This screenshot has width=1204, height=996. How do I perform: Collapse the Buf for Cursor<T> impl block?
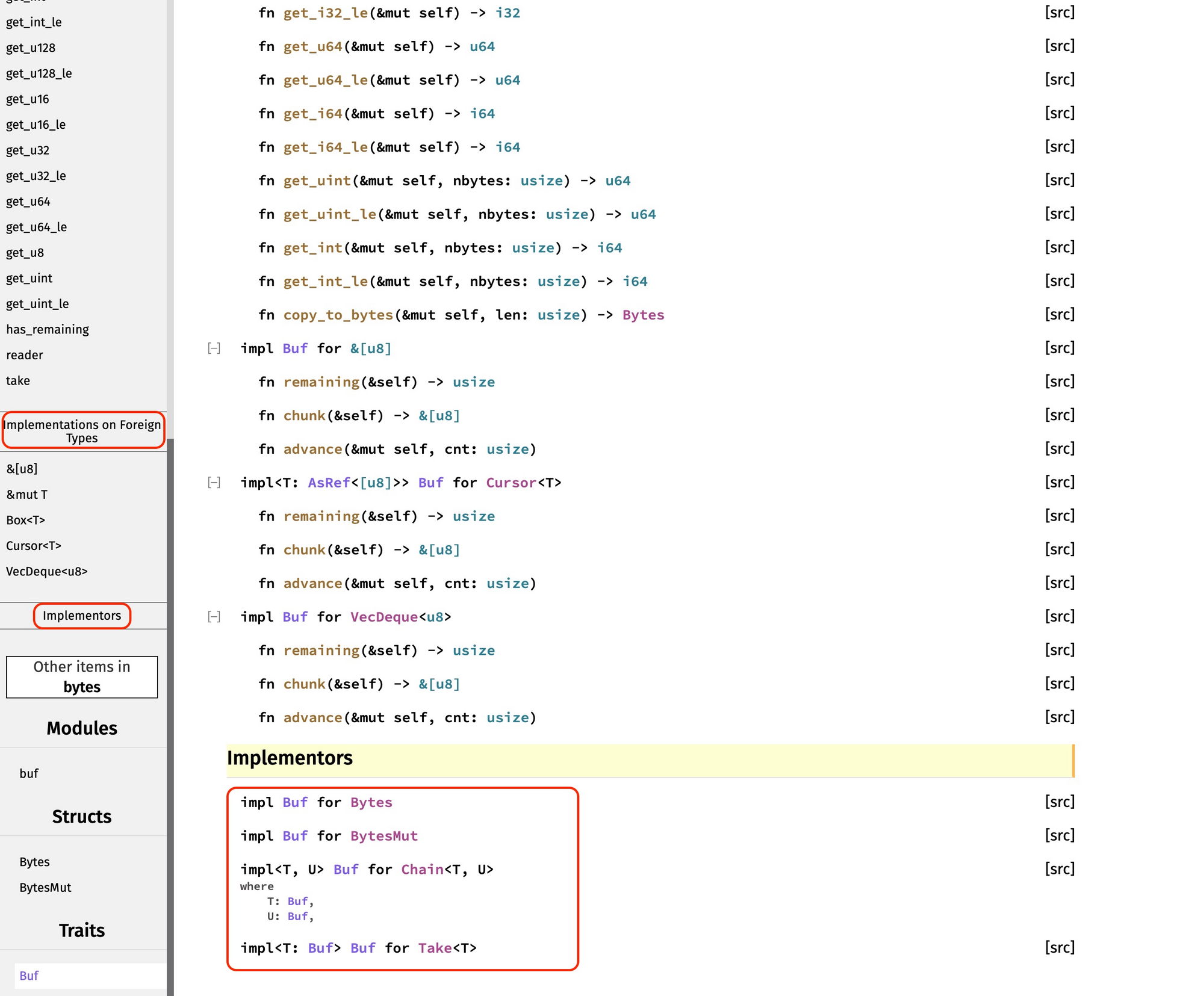pyautogui.click(x=214, y=483)
